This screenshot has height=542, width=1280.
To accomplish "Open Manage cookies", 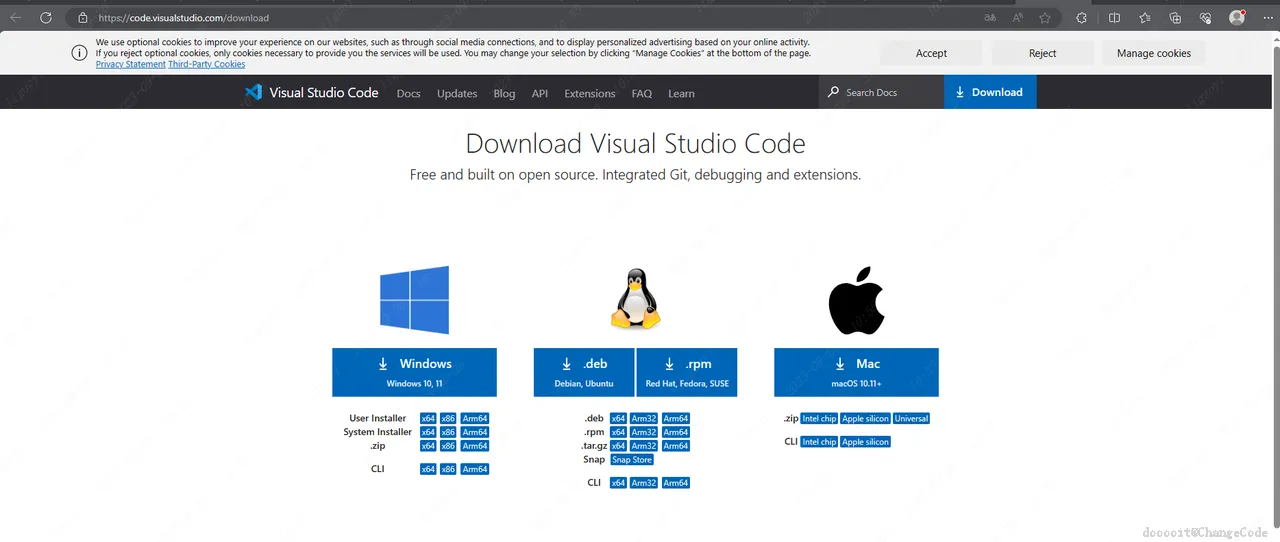I will pyautogui.click(x=1154, y=53).
